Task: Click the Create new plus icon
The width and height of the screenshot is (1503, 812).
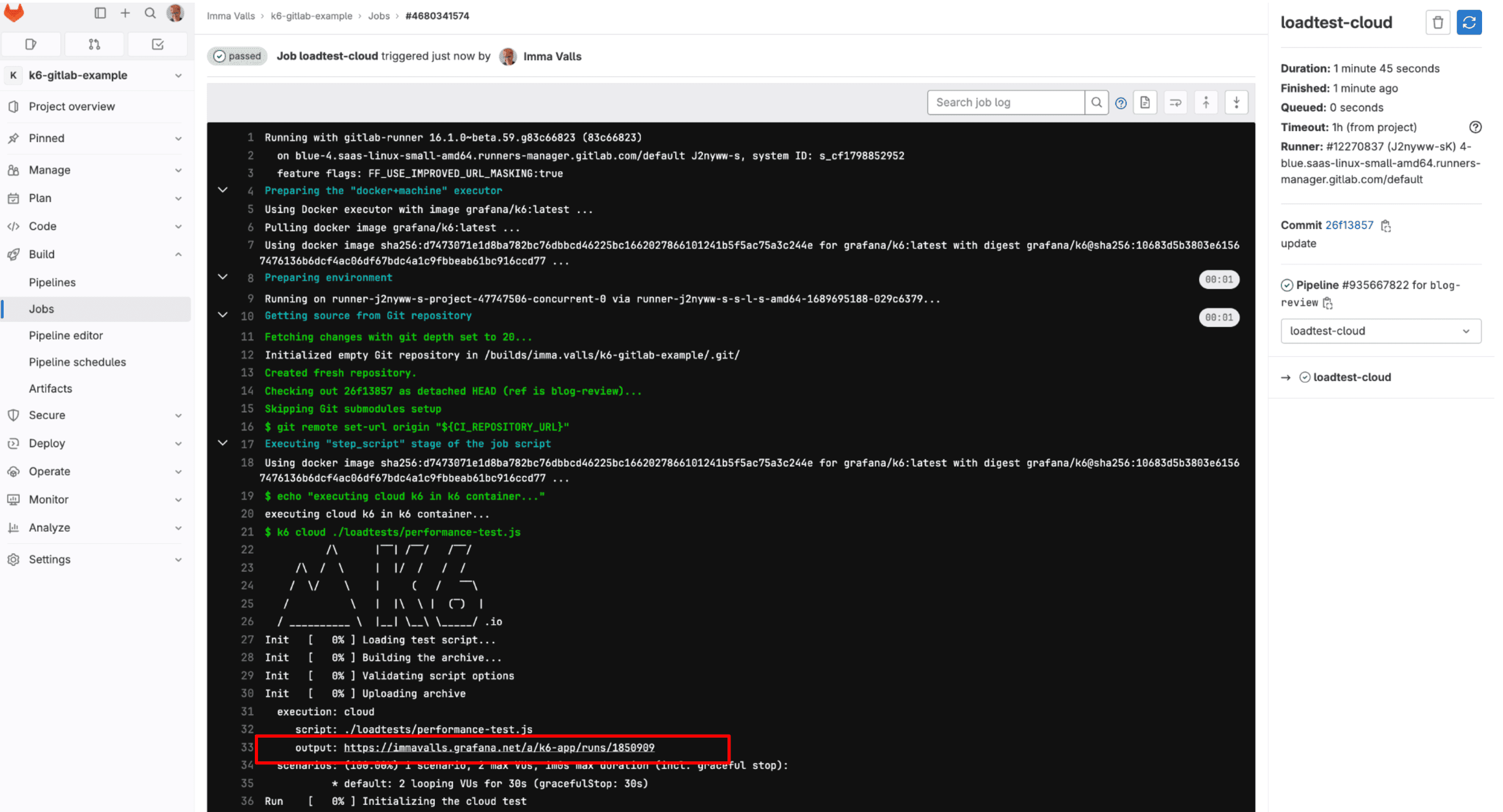Action: pos(125,13)
